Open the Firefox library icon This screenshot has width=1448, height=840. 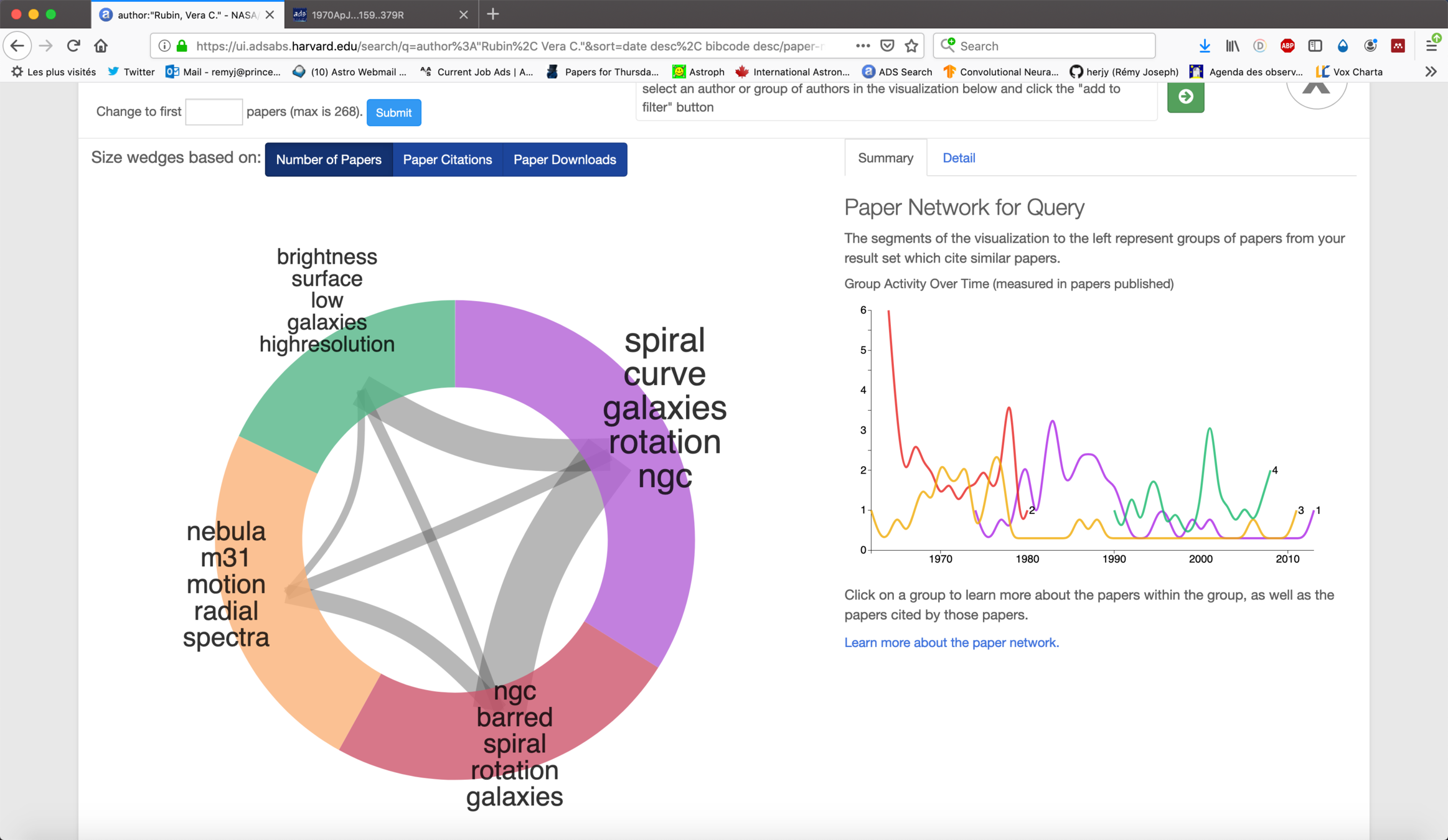point(1232,45)
